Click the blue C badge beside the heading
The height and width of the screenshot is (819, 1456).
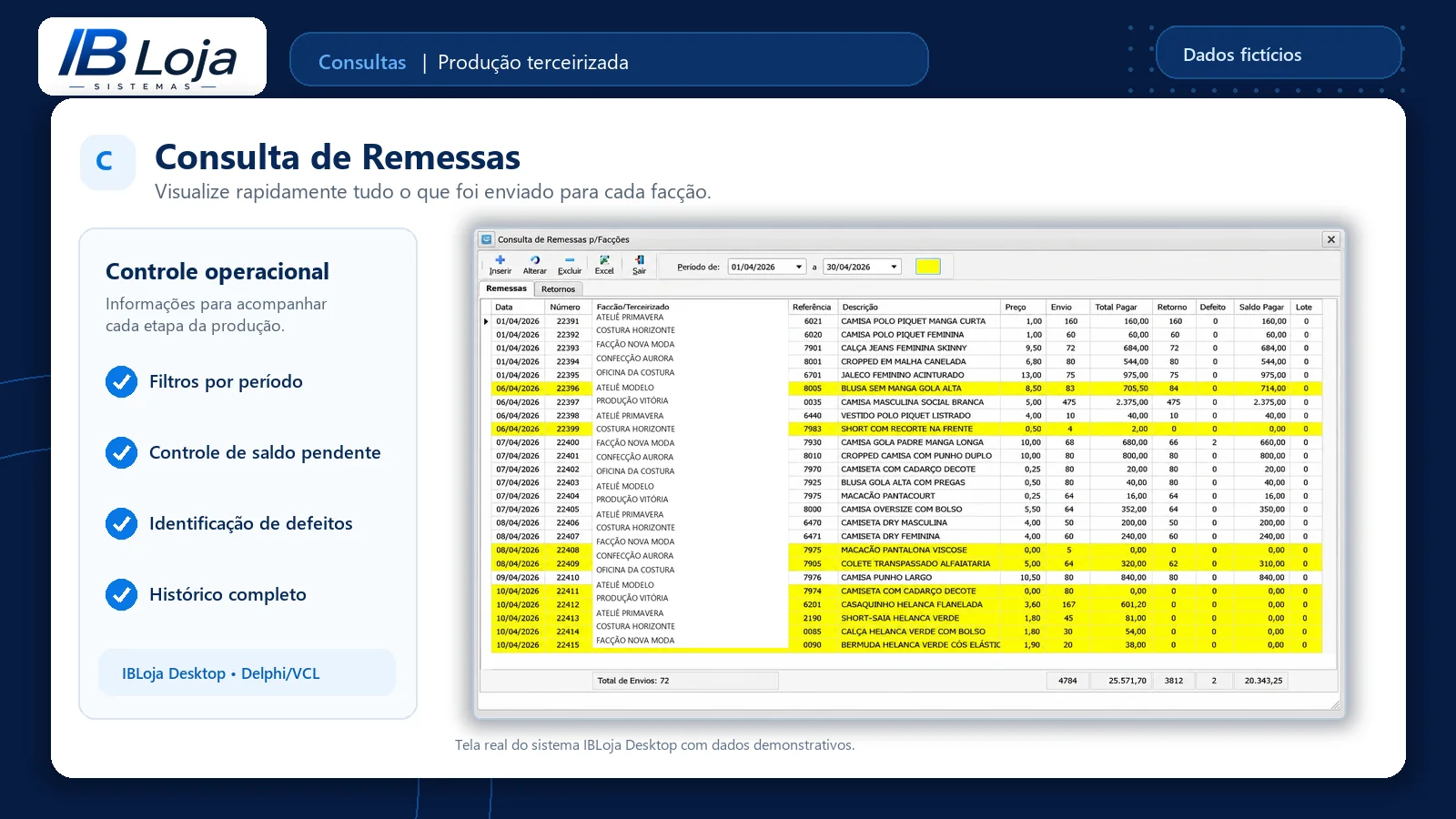107,162
